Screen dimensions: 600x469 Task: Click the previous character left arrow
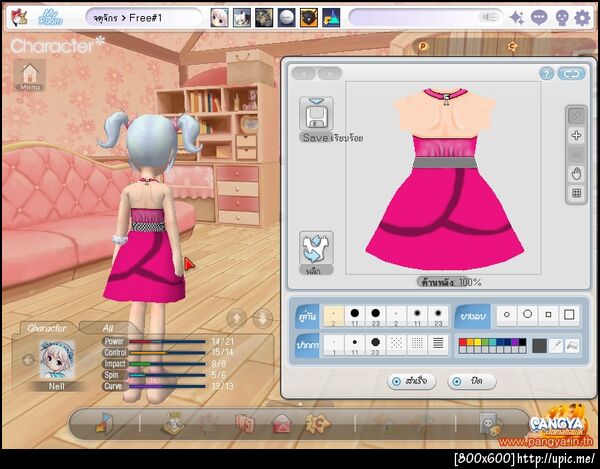click(x=28, y=360)
